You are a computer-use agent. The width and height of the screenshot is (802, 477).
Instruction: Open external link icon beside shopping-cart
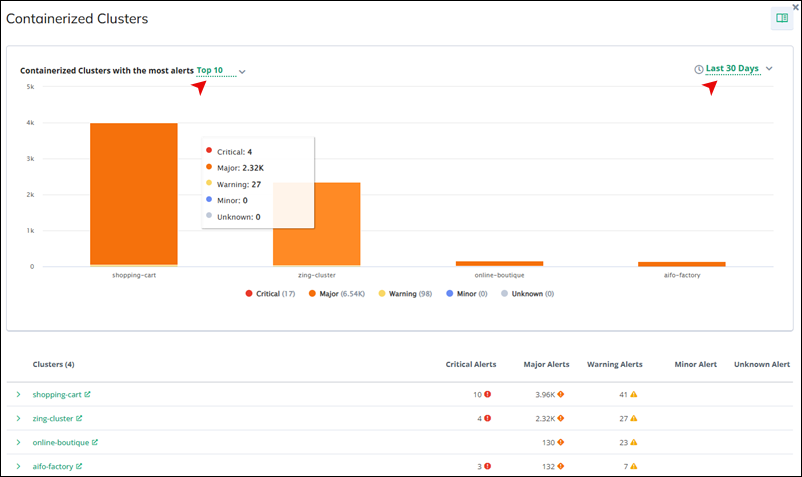(x=87, y=395)
